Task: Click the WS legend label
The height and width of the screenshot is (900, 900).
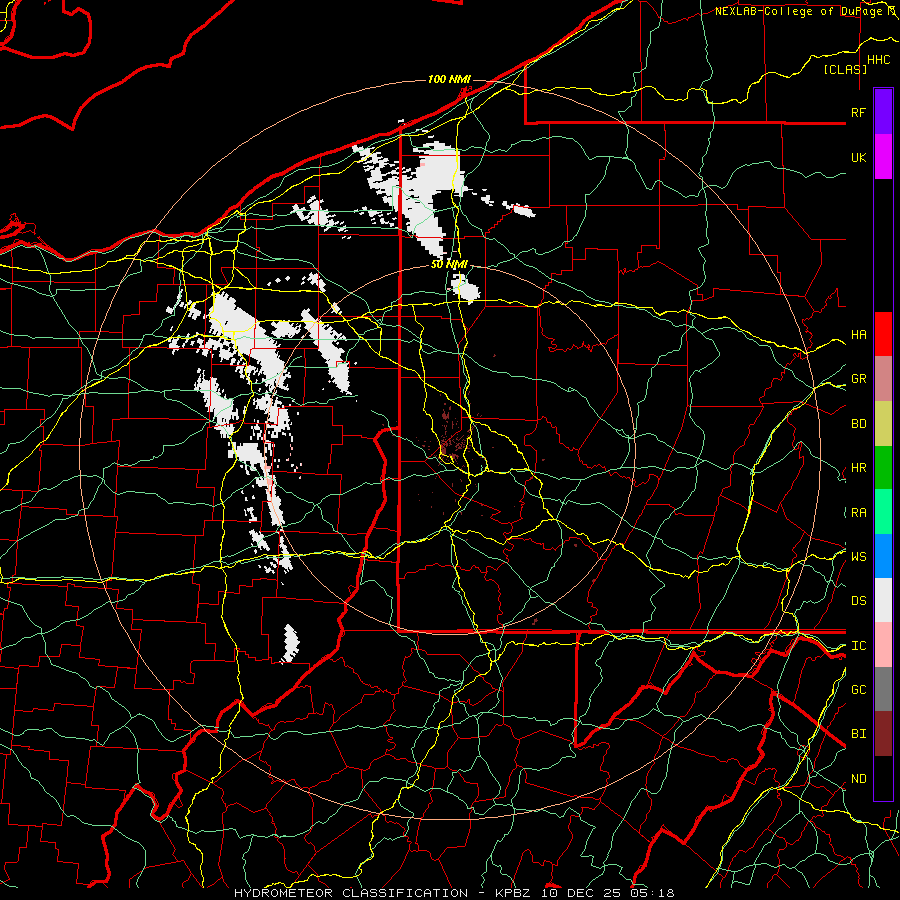Action: [858, 557]
